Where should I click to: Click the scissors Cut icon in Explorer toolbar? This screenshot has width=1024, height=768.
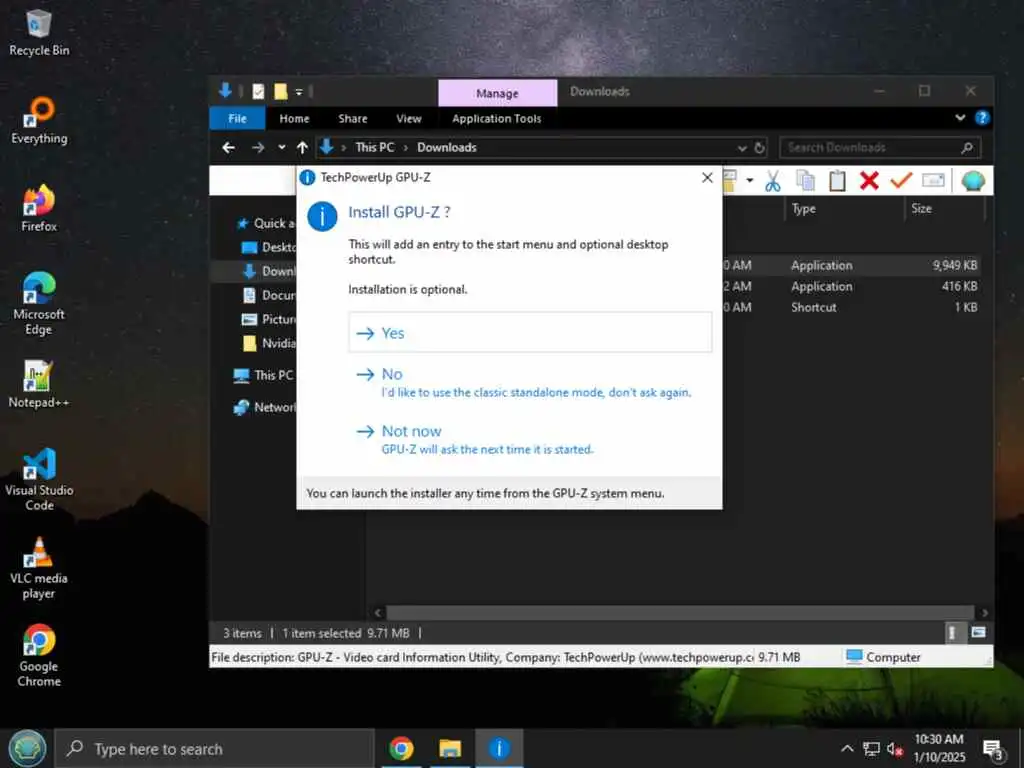(x=773, y=181)
